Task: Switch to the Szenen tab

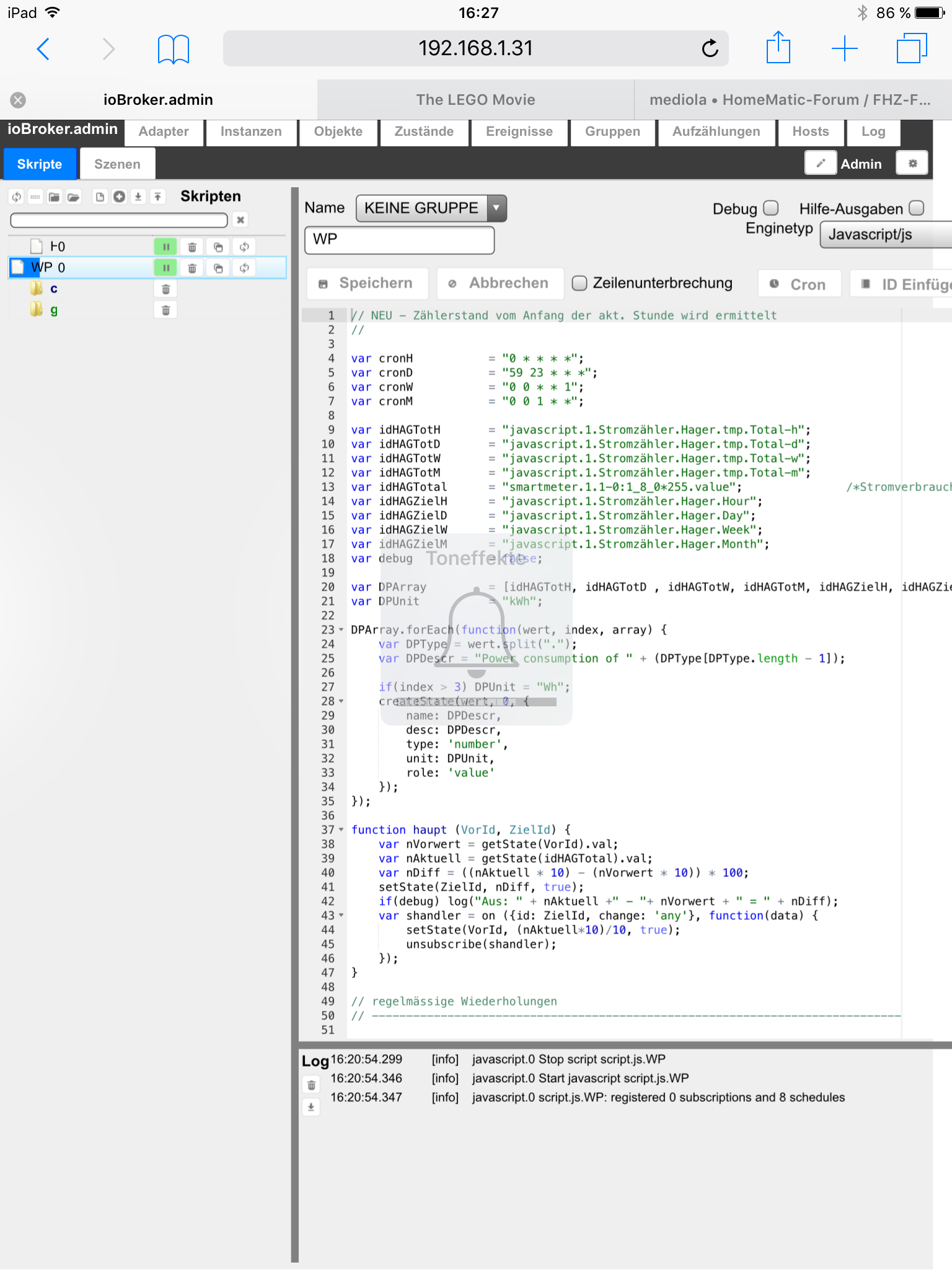Action: pos(117,164)
